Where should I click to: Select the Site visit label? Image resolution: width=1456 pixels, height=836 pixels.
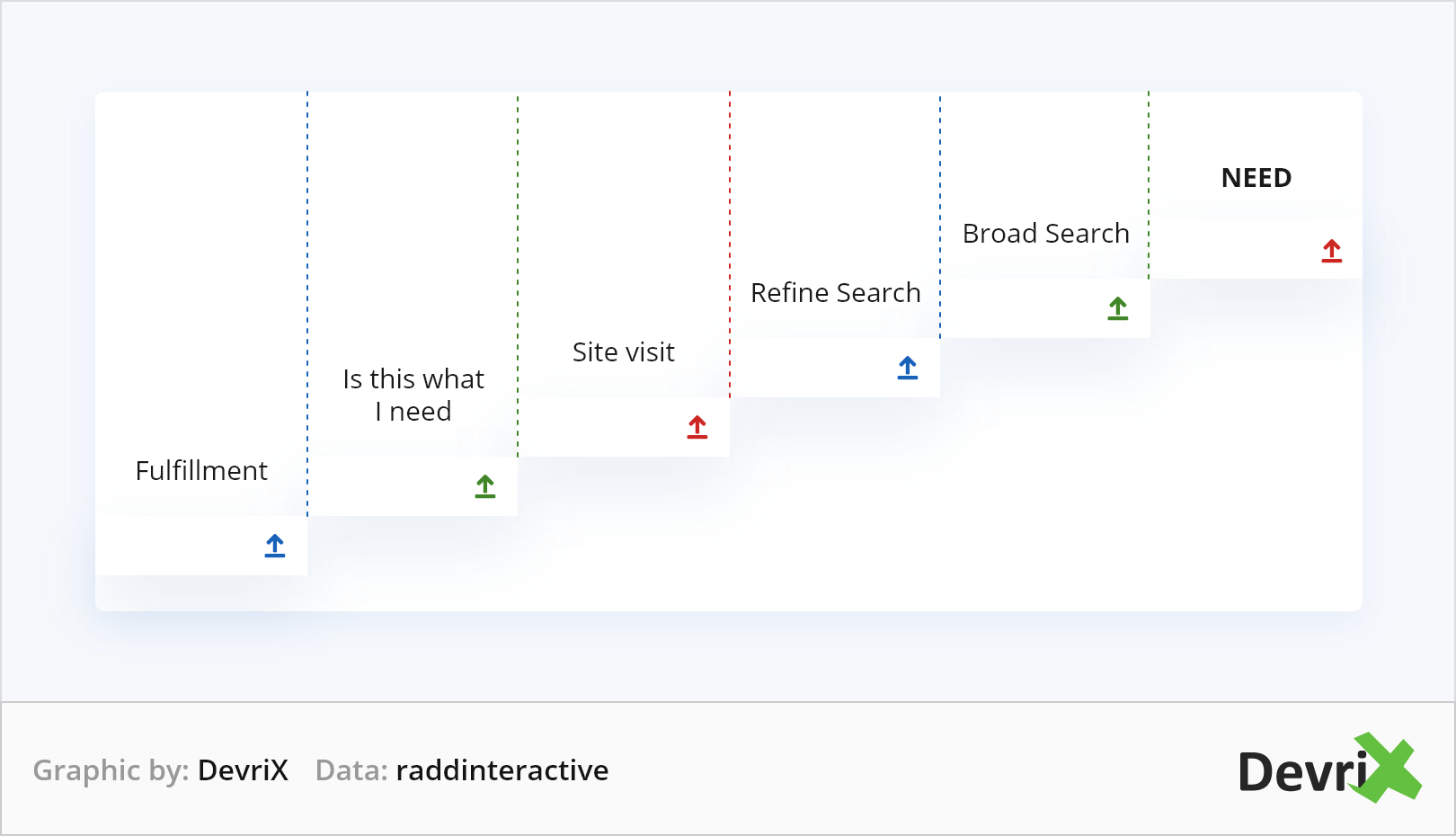point(624,352)
